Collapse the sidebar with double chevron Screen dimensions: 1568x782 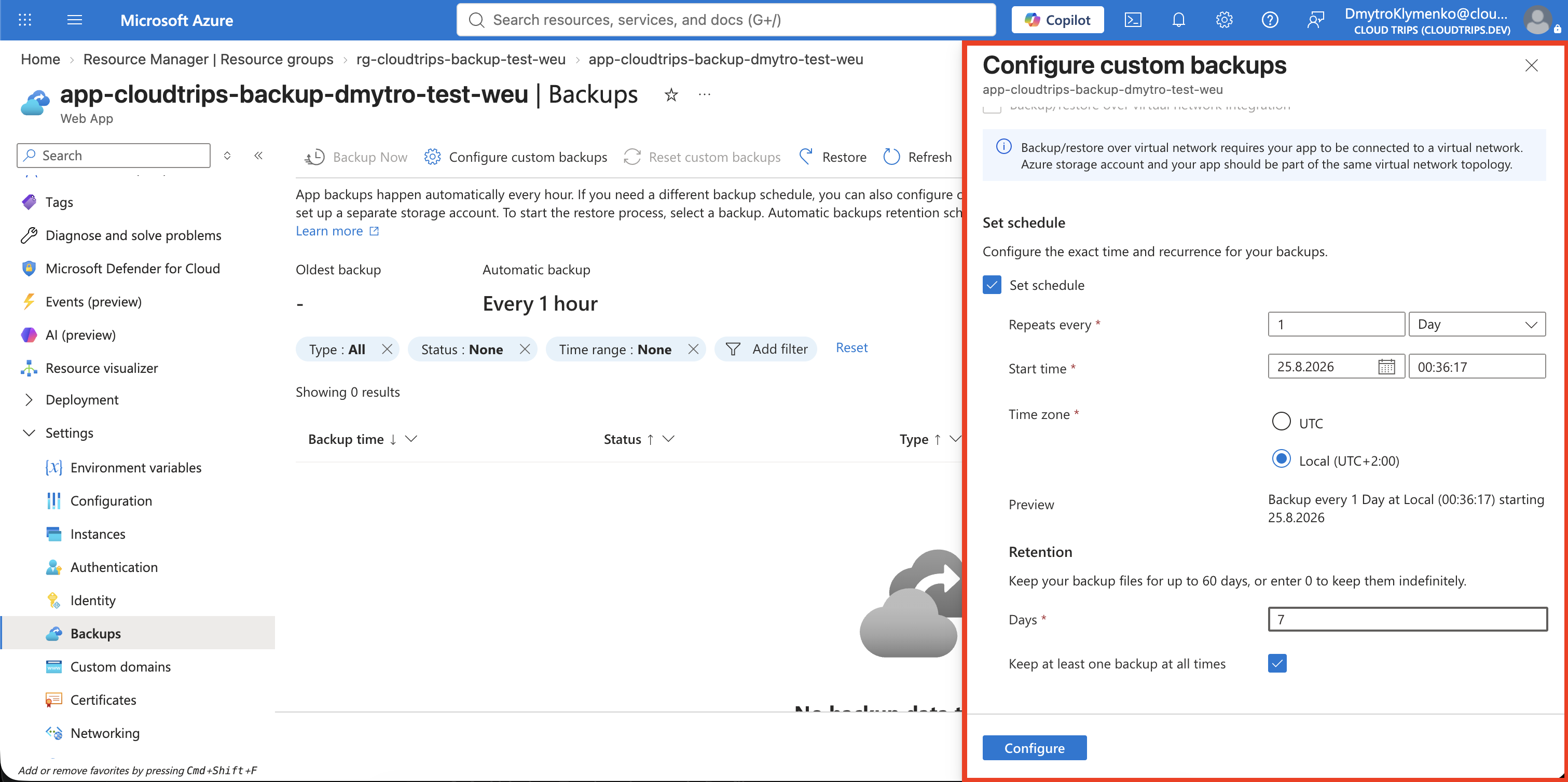click(x=259, y=156)
